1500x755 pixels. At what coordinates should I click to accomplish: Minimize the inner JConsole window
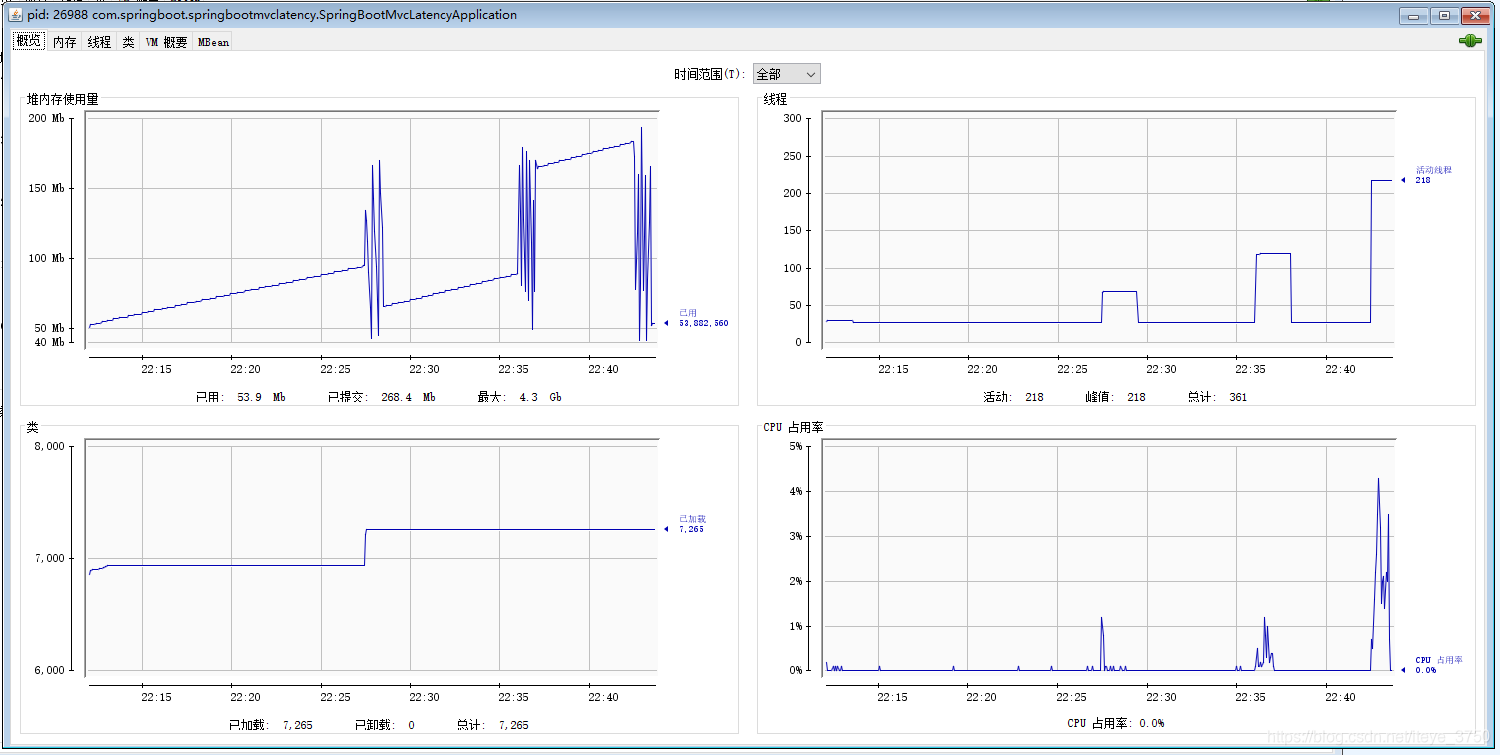point(1414,15)
